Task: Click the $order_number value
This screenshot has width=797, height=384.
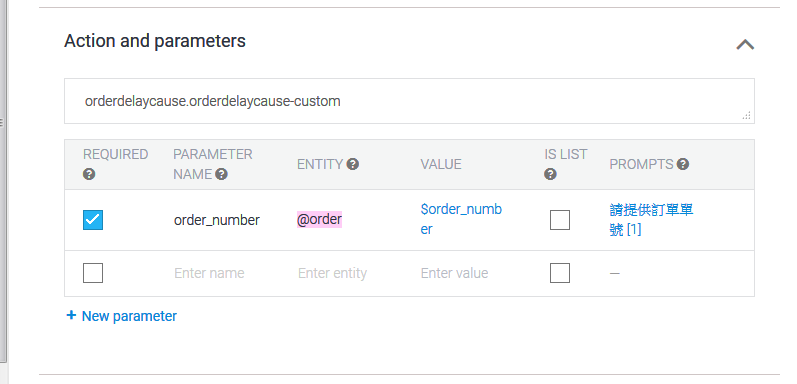Action: [461, 219]
